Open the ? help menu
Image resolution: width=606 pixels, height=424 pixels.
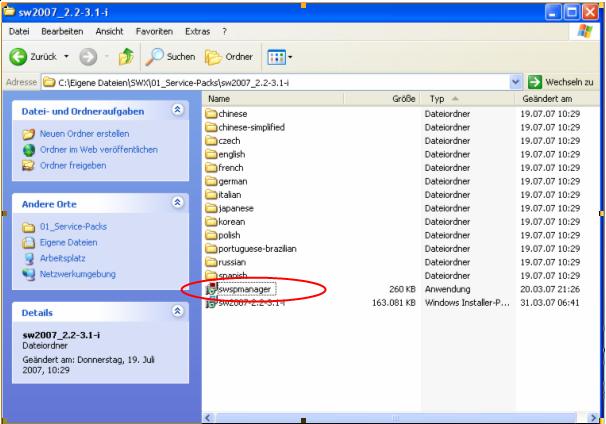[225, 32]
